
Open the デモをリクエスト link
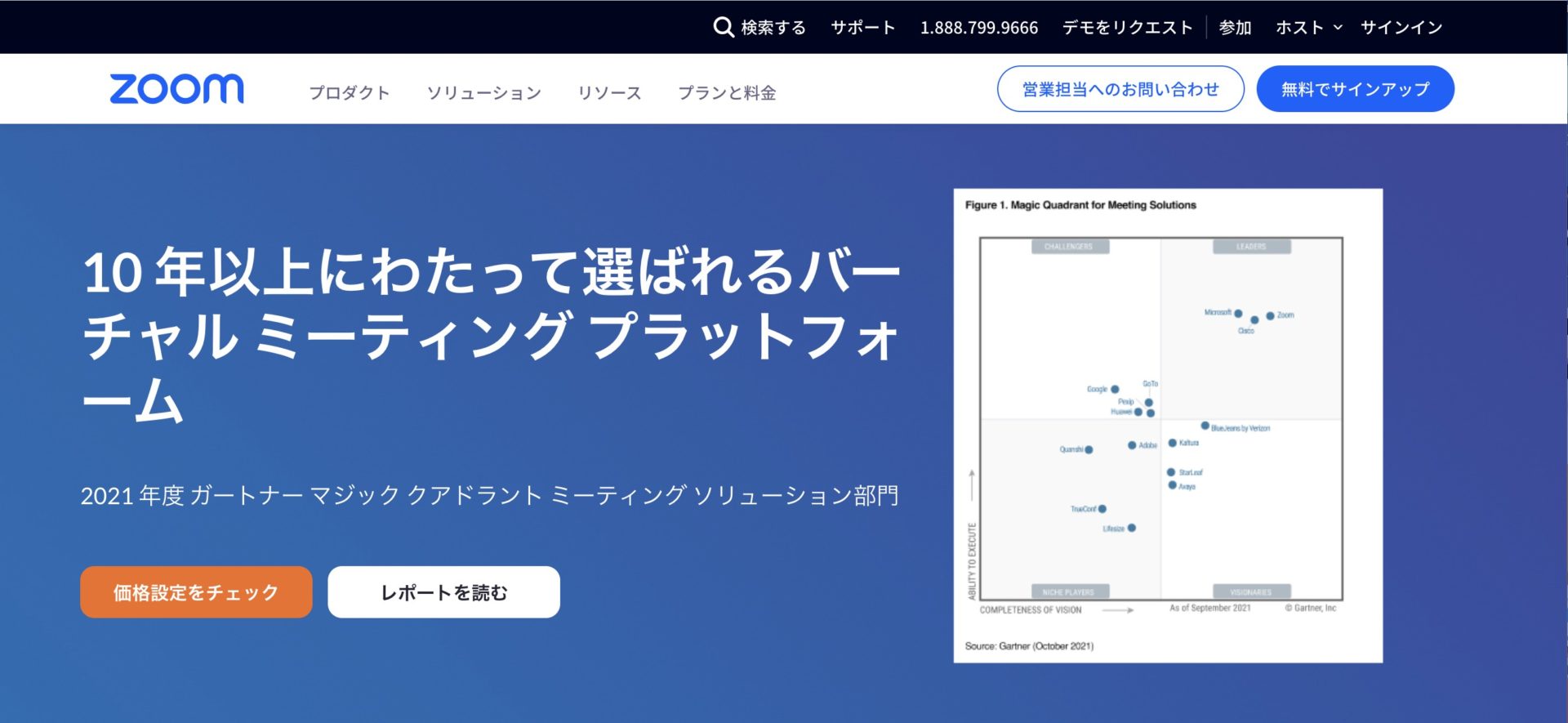(x=1127, y=28)
